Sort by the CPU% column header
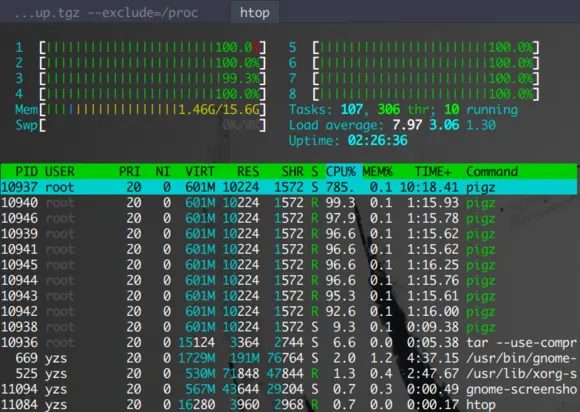 pyautogui.click(x=340, y=172)
